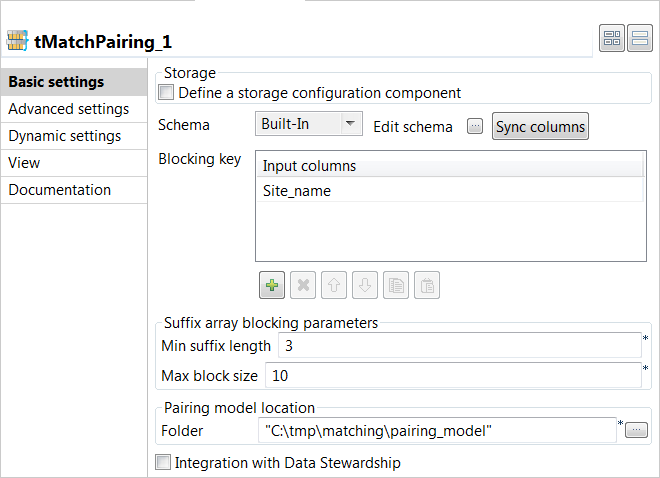Open the Edit schema ellipsis button
This screenshot has height=478, width=660.
tap(475, 126)
